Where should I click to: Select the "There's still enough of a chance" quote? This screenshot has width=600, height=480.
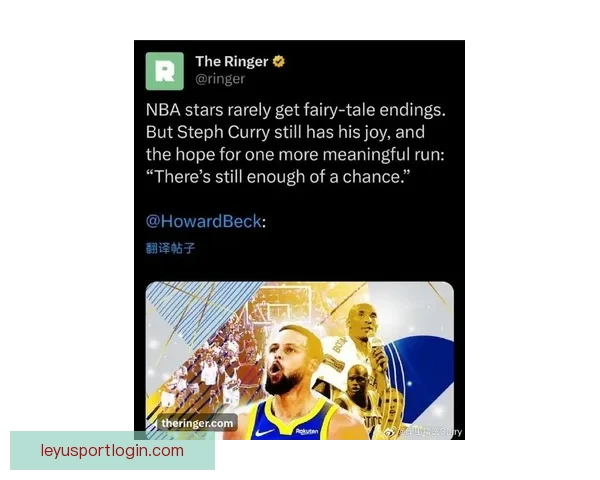[x=278, y=177]
